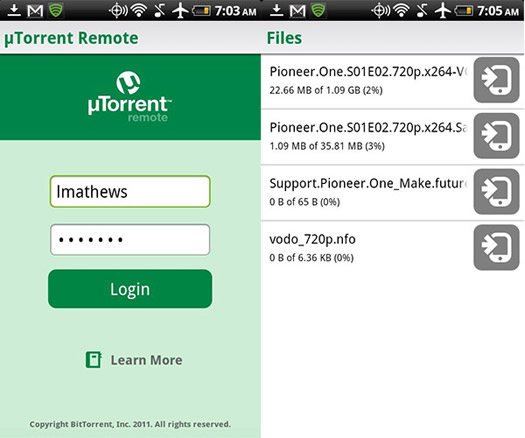Tap GPS icon in left status bar
The width and height of the screenshot is (525, 438).
[118, 10]
